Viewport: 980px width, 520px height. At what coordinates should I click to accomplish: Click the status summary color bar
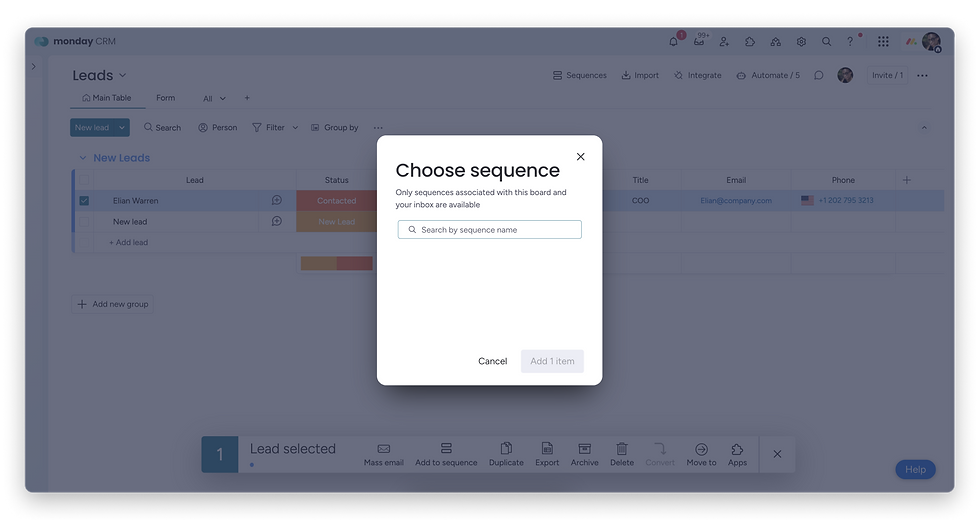pyautogui.click(x=337, y=263)
